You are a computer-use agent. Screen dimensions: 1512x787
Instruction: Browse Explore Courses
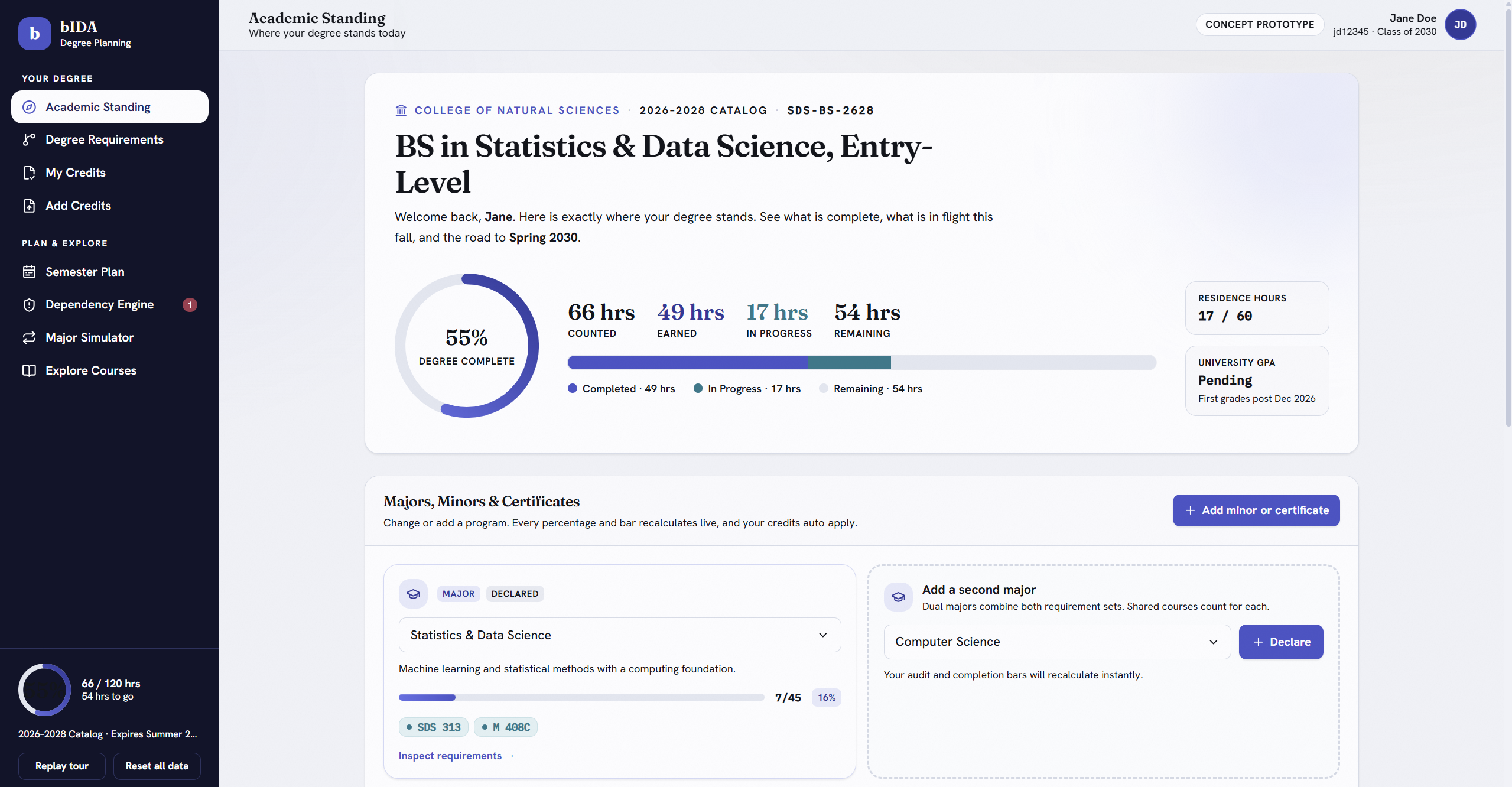[x=110, y=370]
